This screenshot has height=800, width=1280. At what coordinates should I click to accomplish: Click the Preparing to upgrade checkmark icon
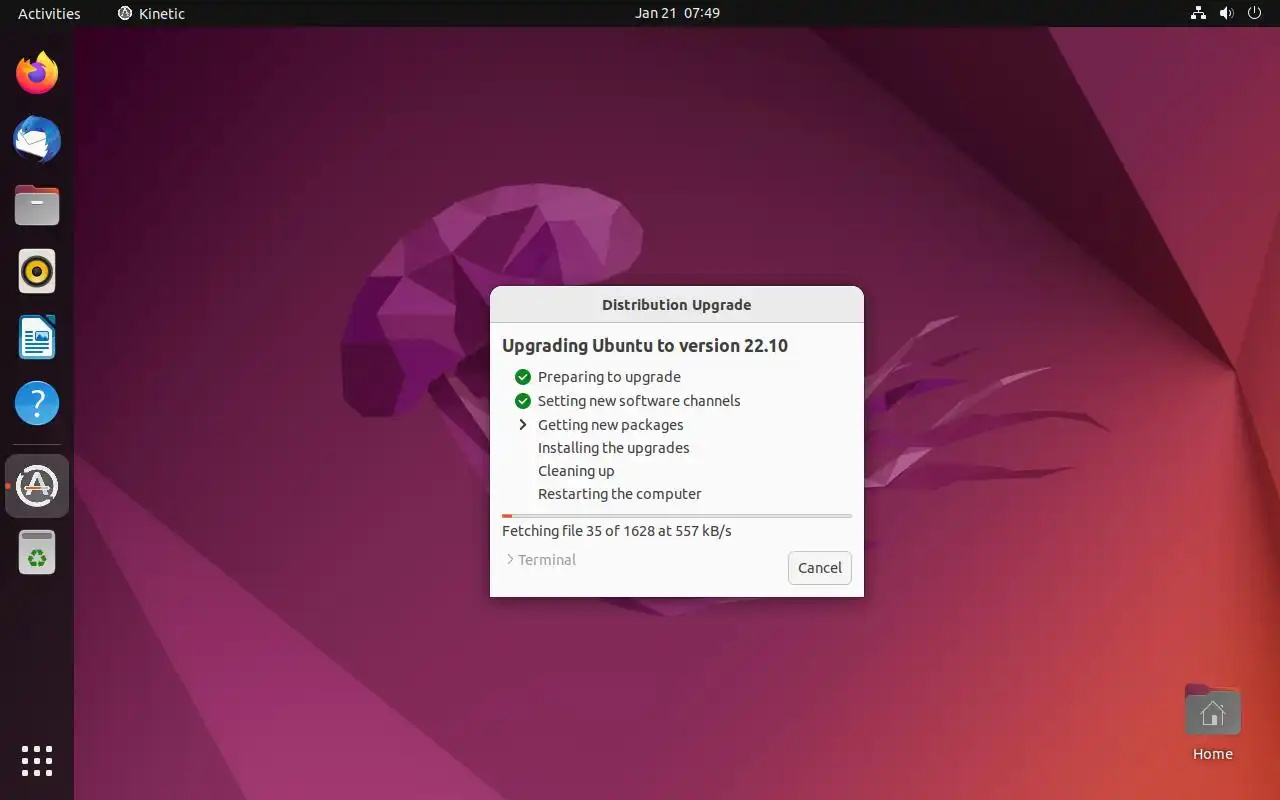(522, 377)
